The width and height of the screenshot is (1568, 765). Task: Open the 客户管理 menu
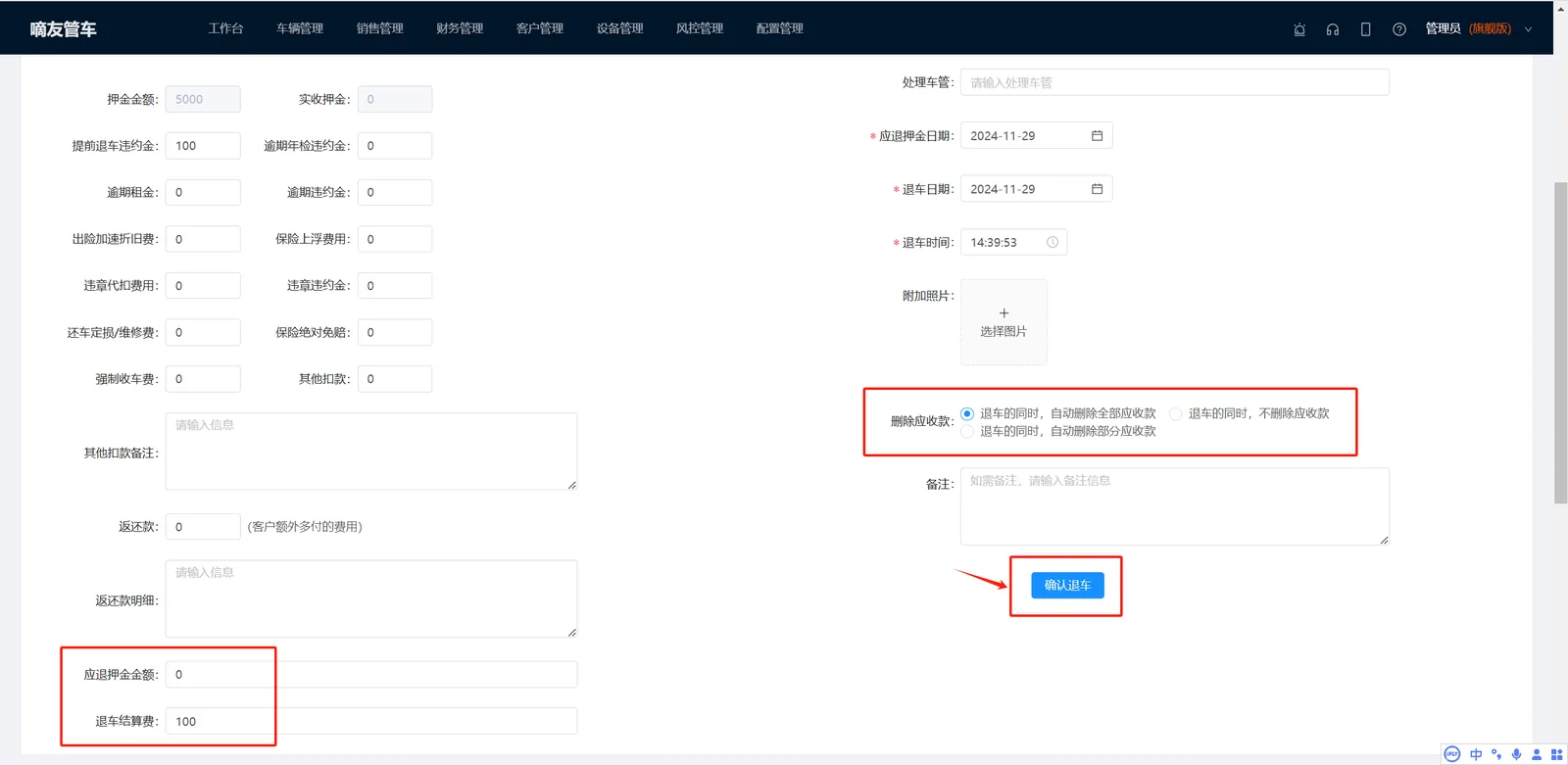pos(540,28)
